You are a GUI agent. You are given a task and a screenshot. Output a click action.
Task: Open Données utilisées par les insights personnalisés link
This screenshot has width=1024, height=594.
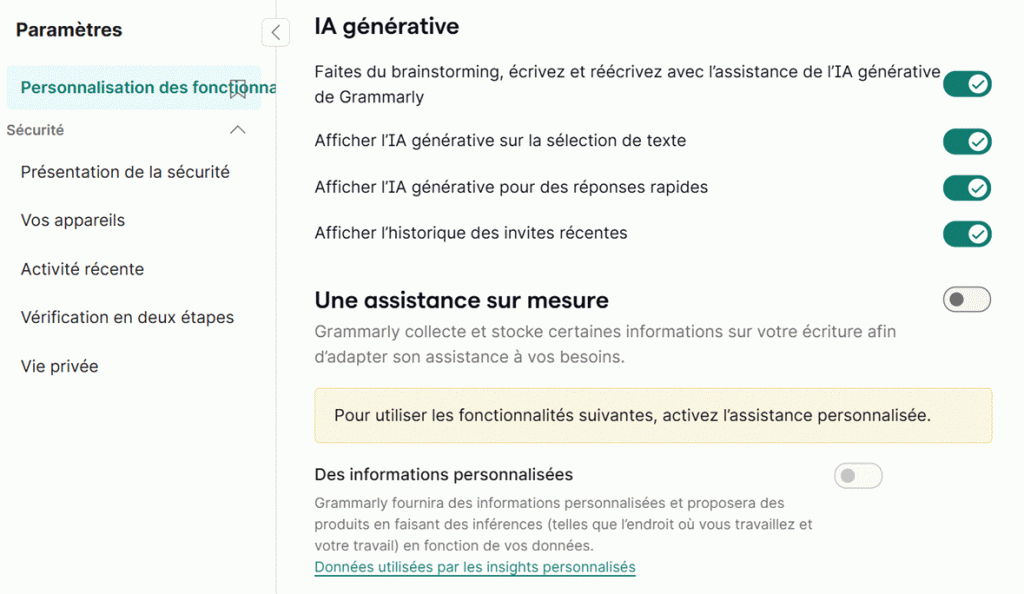[x=475, y=567]
